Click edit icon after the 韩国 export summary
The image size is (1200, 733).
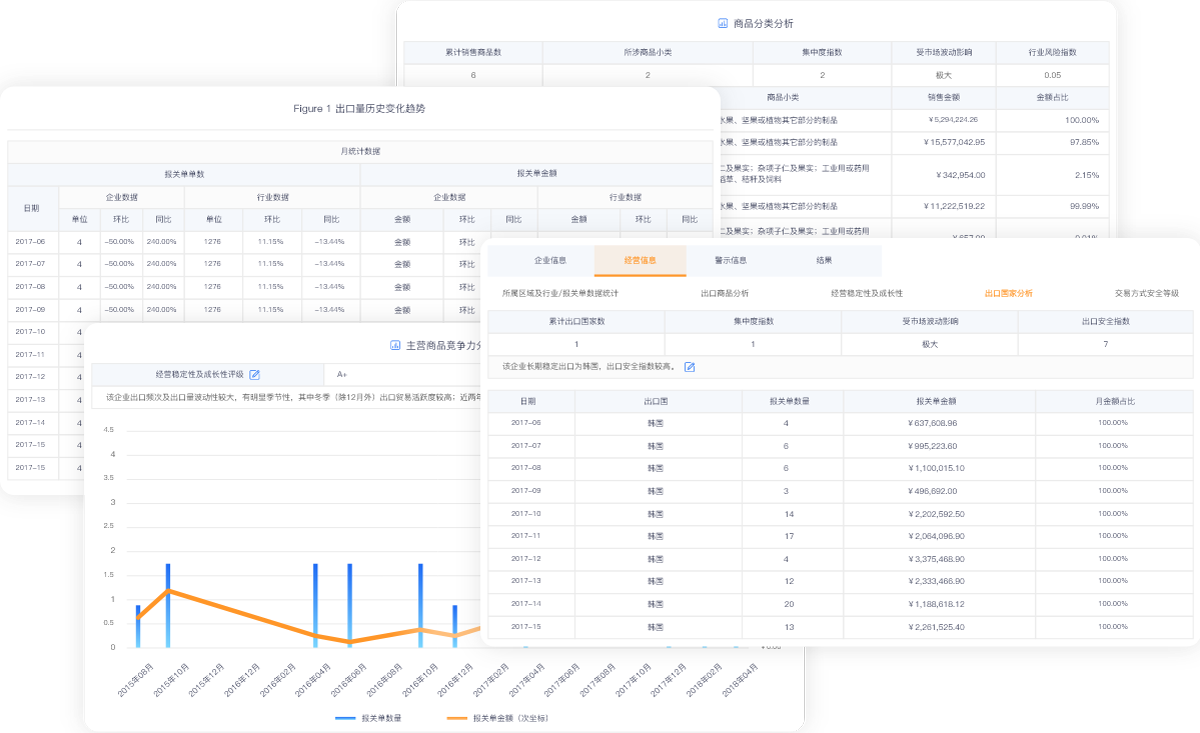click(x=689, y=367)
